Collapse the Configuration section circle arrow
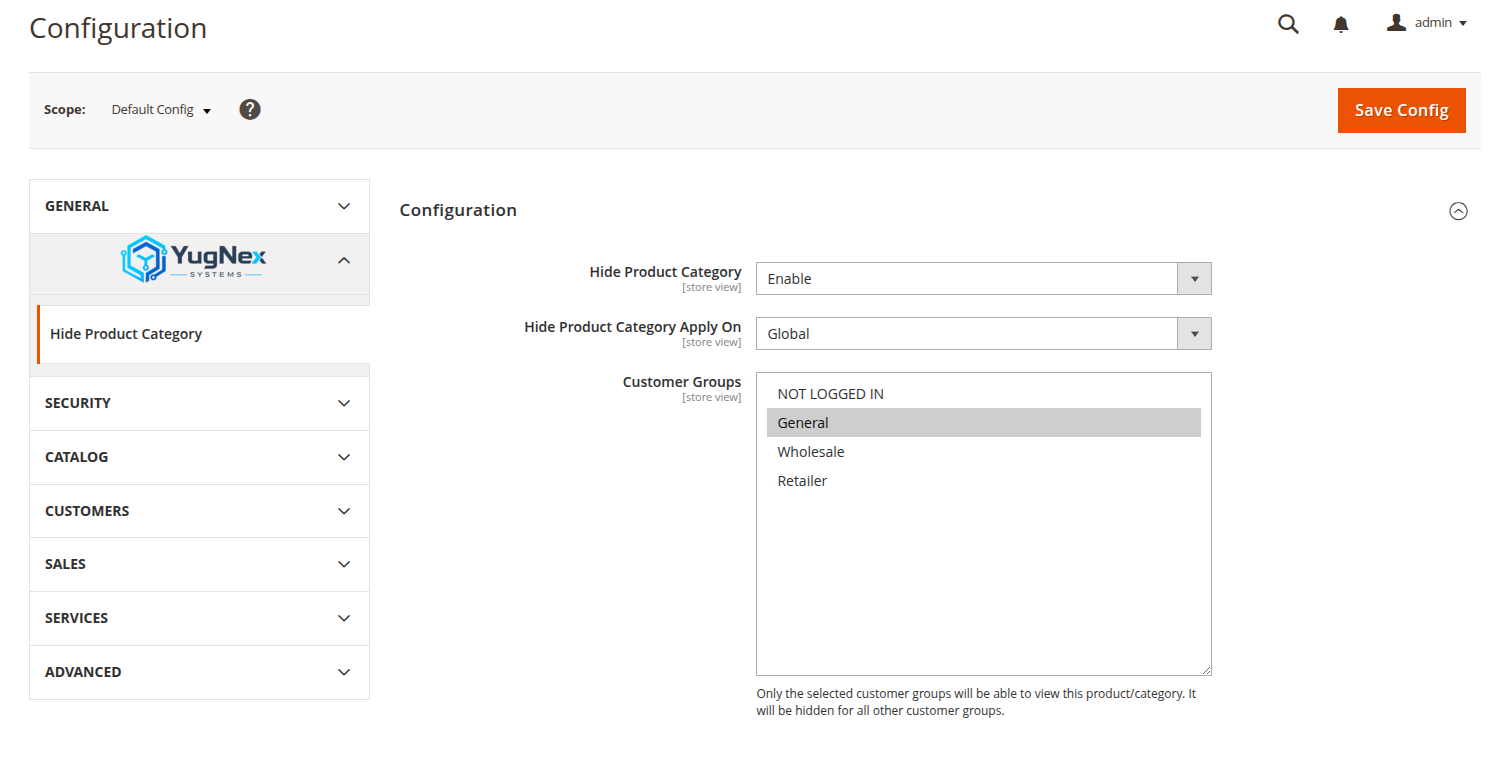The image size is (1507, 780). point(1459,211)
